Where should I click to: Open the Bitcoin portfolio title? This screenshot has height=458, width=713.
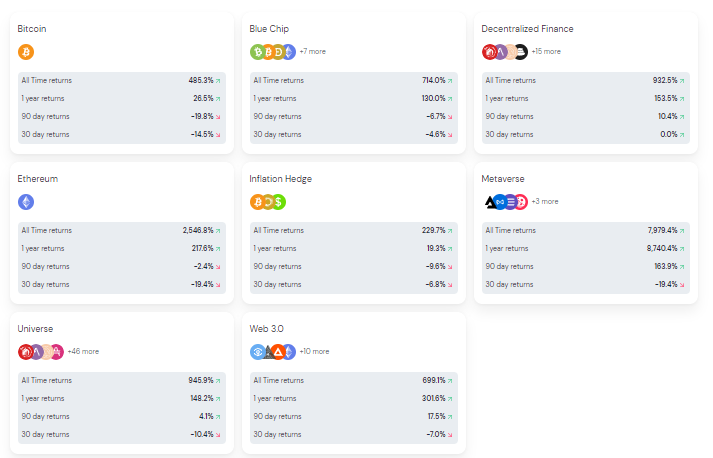(32, 29)
